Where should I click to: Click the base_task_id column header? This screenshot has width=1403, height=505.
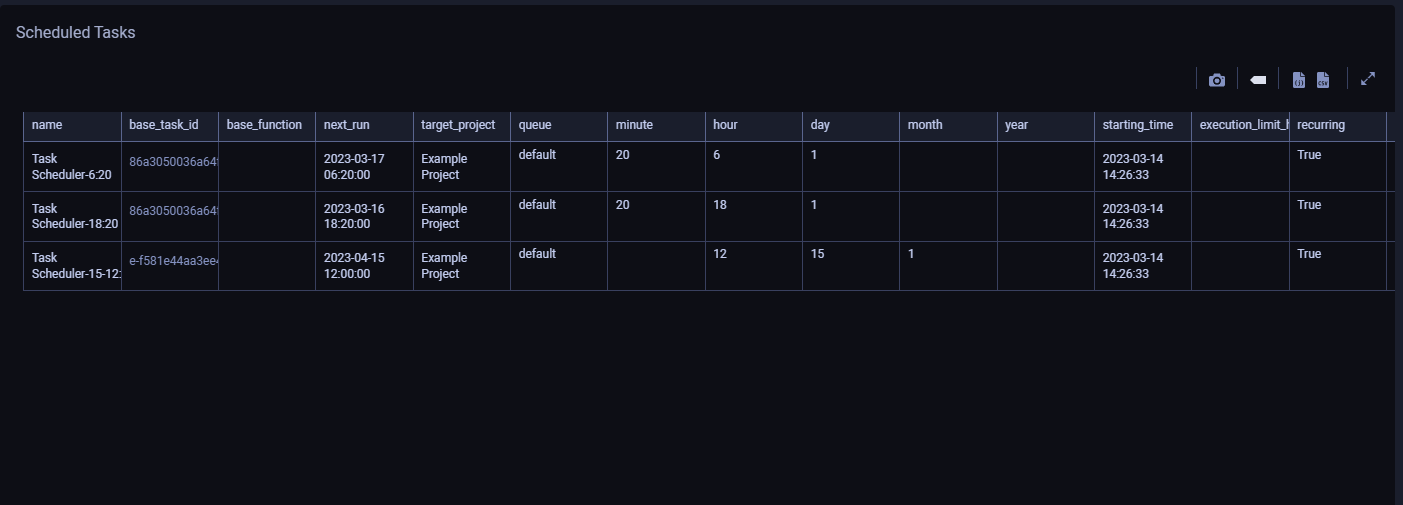(x=164, y=125)
